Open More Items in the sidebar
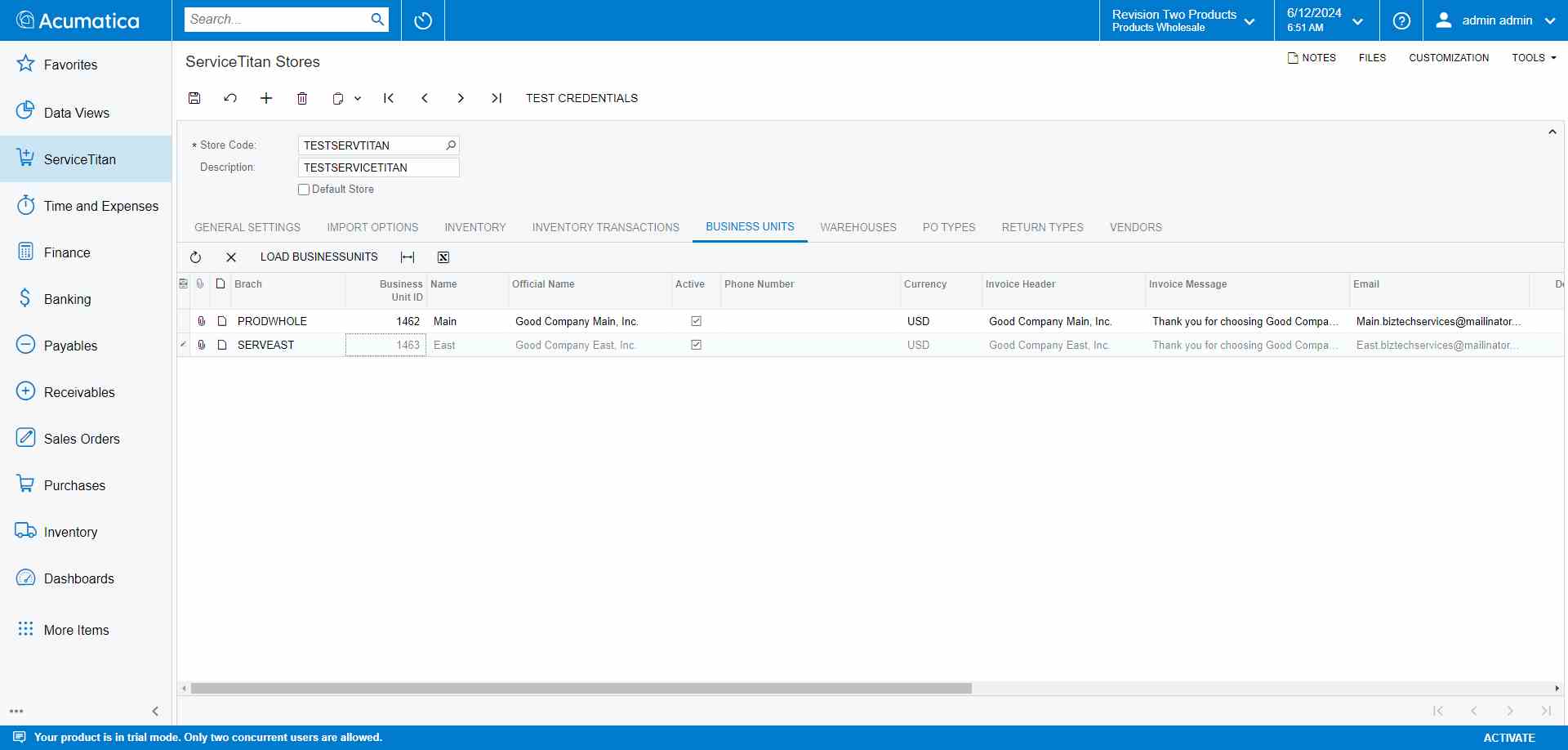This screenshot has height=750, width=1568. [x=86, y=630]
